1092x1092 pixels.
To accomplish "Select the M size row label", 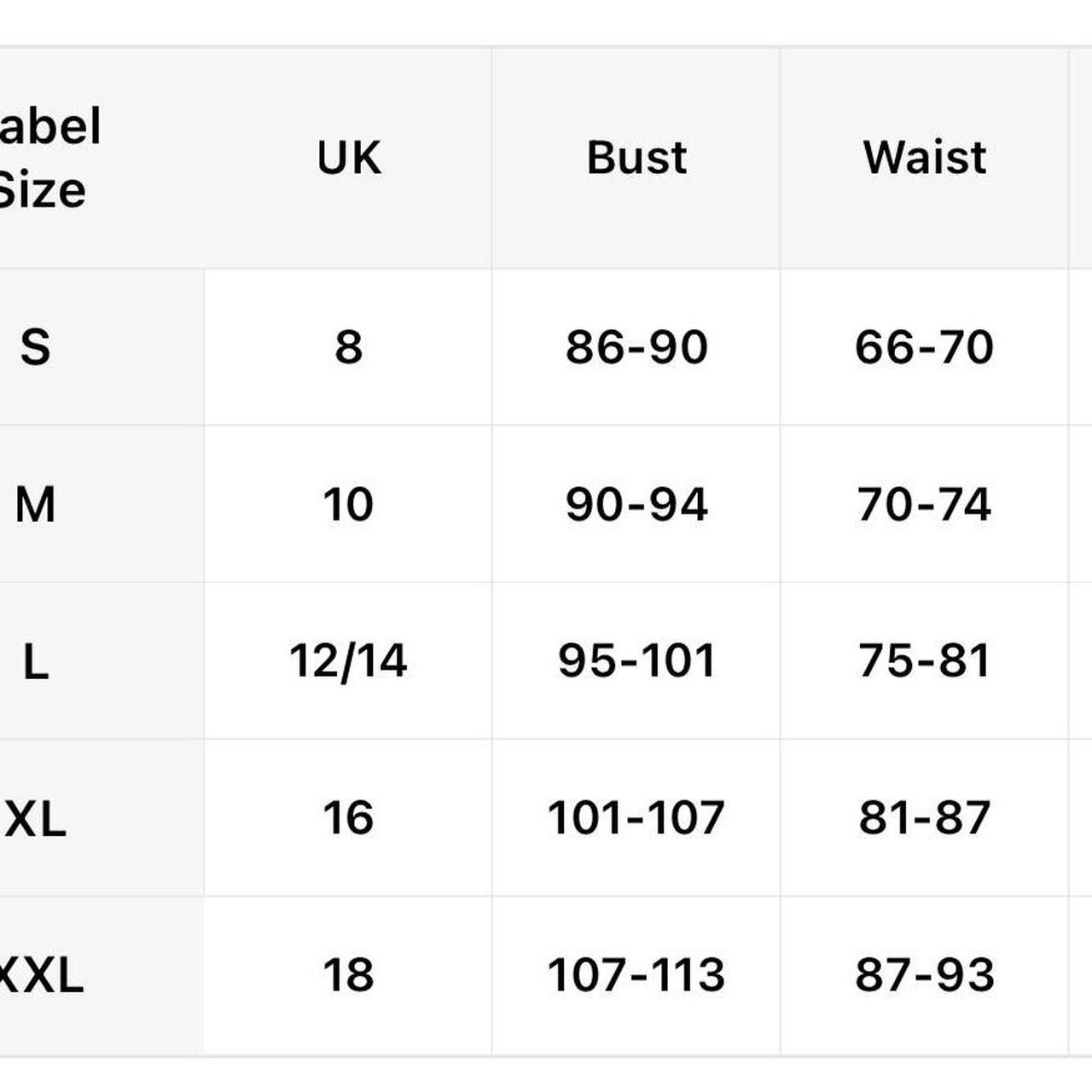I will 35,504.
